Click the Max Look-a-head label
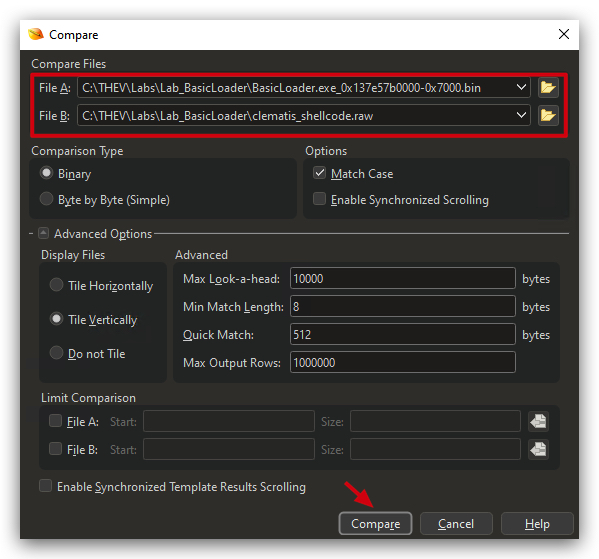The width and height of the screenshot is (599, 559). (x=231, y=279)
